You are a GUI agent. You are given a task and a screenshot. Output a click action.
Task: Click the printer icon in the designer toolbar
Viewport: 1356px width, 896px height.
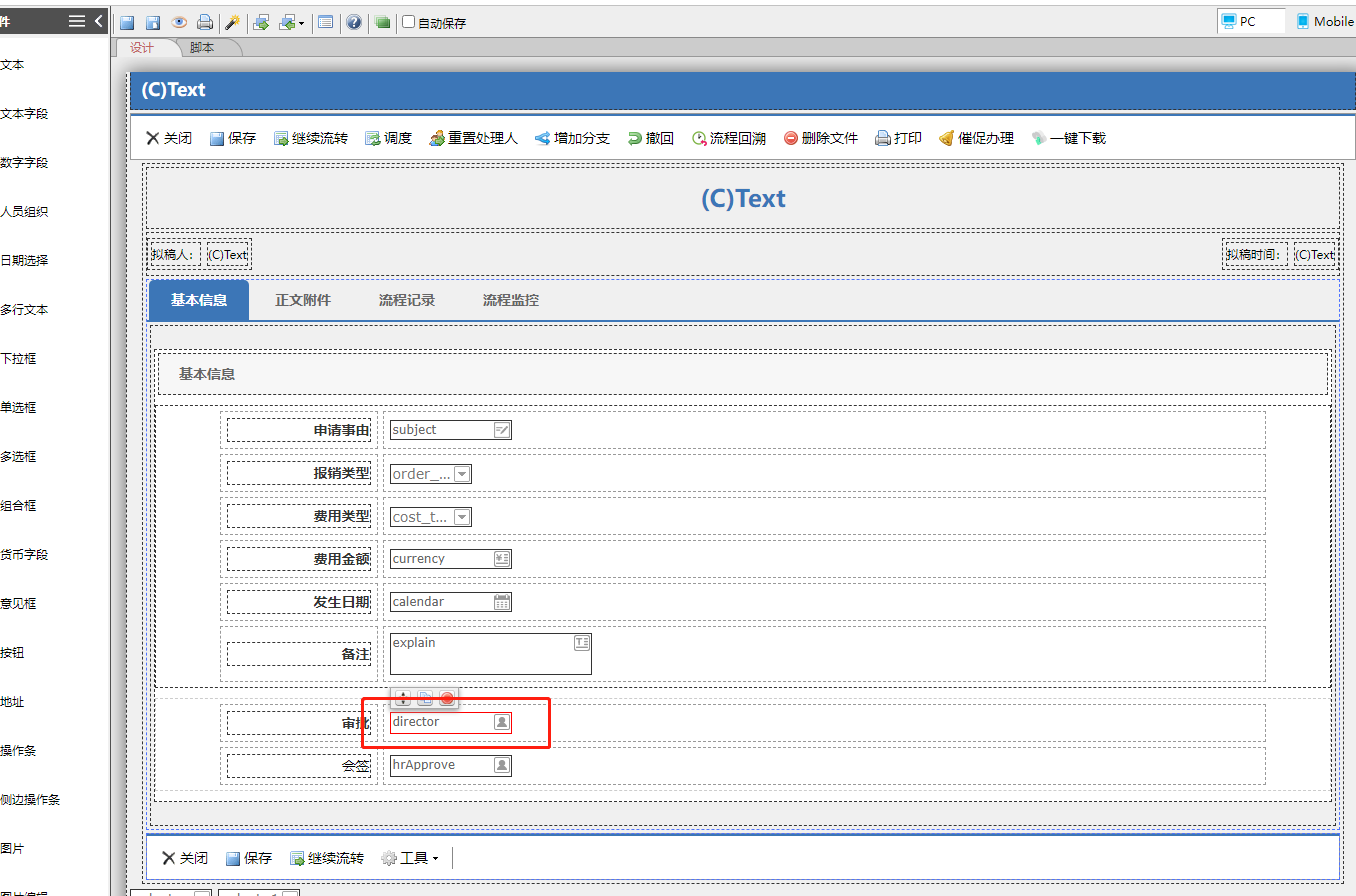click(205, 22)
